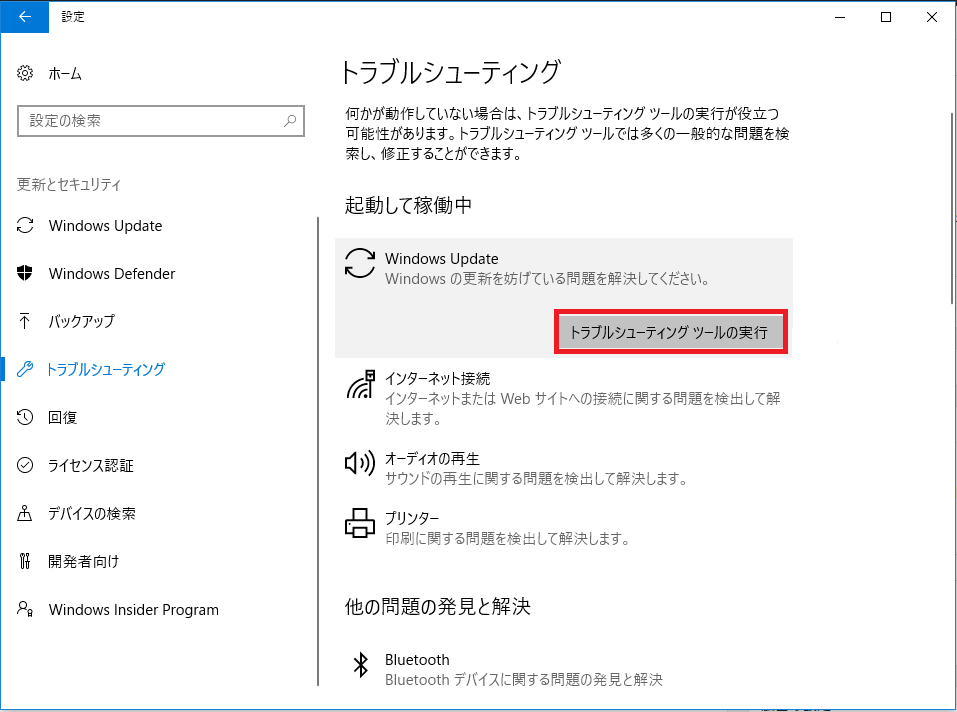The width and height of the screenshot is (957, 712).
Task: Click the トラブルシューティング ツールの実行 button
Action: click(x=670, y=331)
